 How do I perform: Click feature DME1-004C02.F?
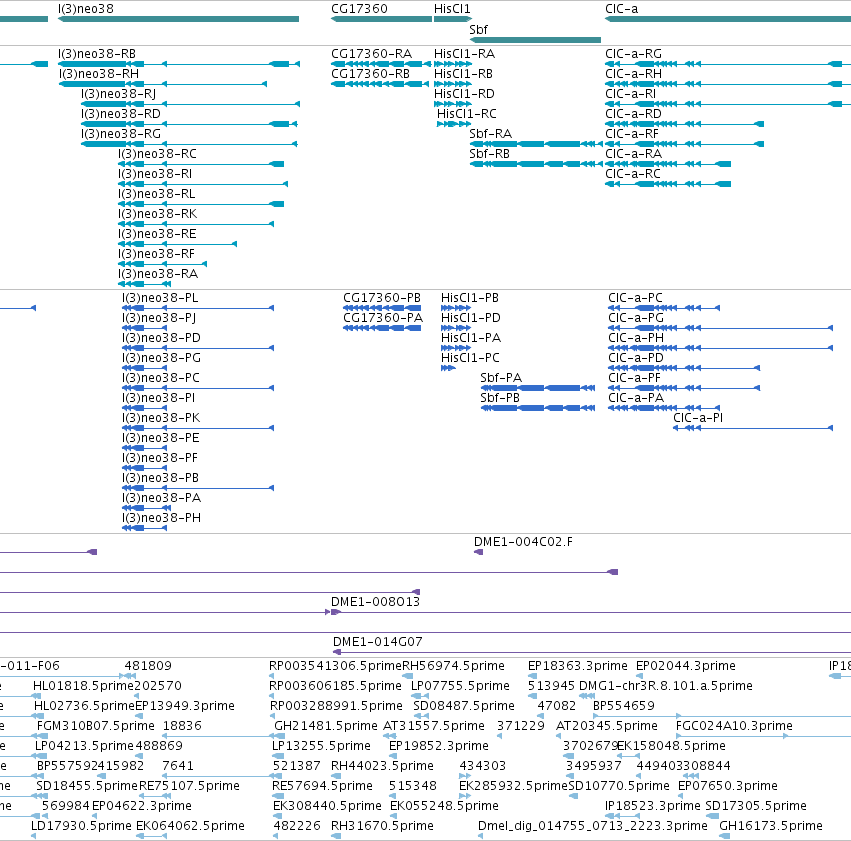tap(523, 542)
